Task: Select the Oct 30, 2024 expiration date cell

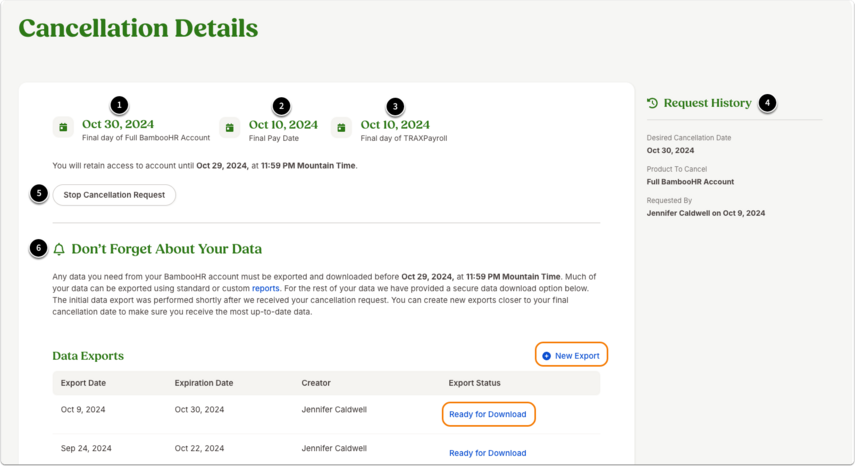Action: pos(200,409)
